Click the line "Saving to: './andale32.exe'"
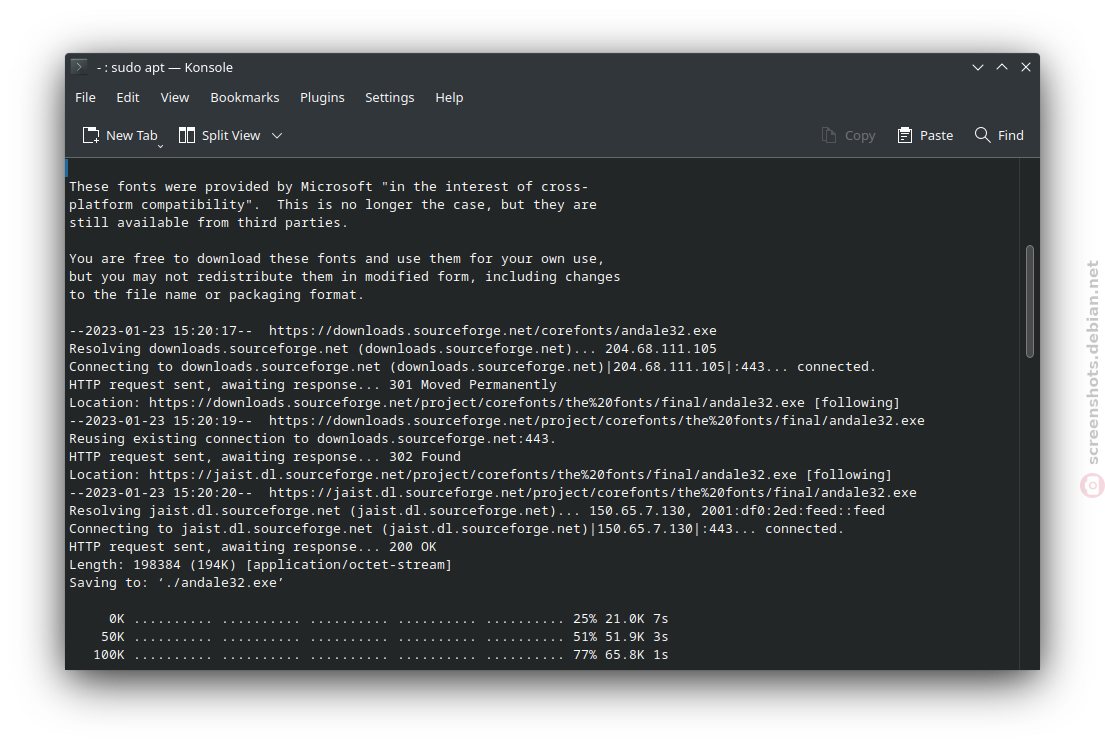The image size is (1105, 747). coord(176,583)
